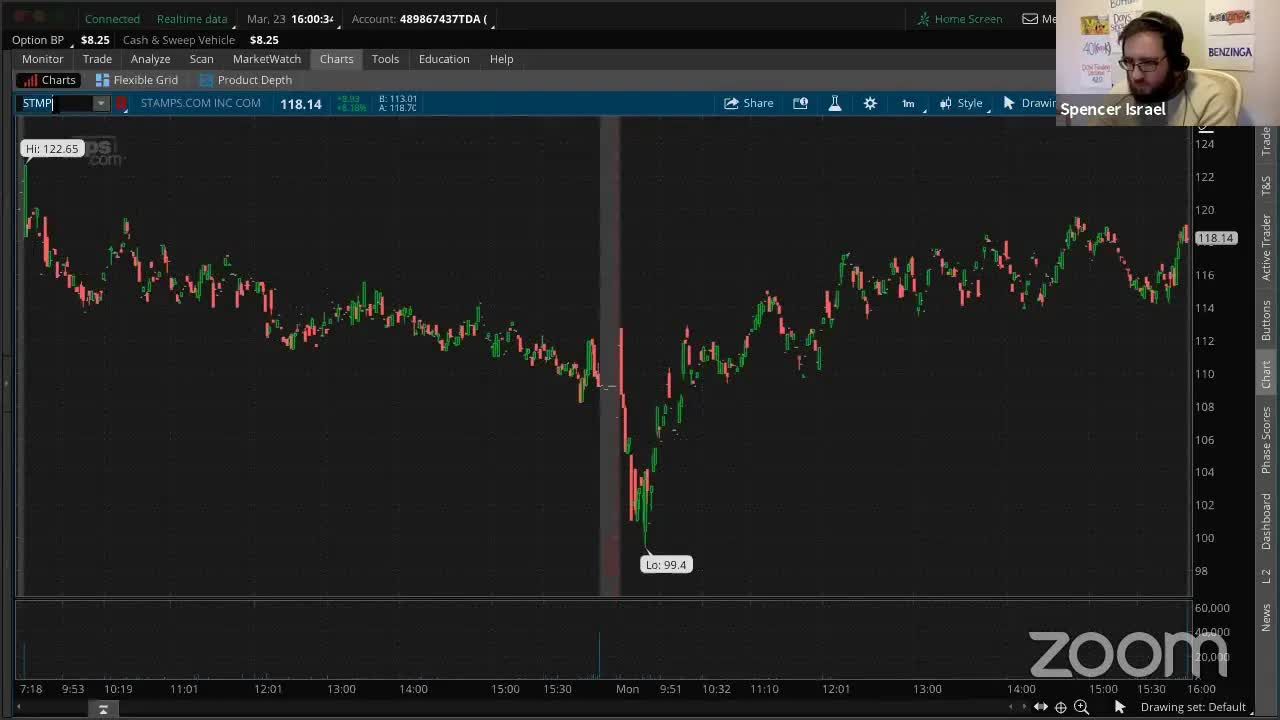The height and width of the screenshot is (720, 1280).
Task: Open the L2 side panel tab
Action: pos(1266,577)
